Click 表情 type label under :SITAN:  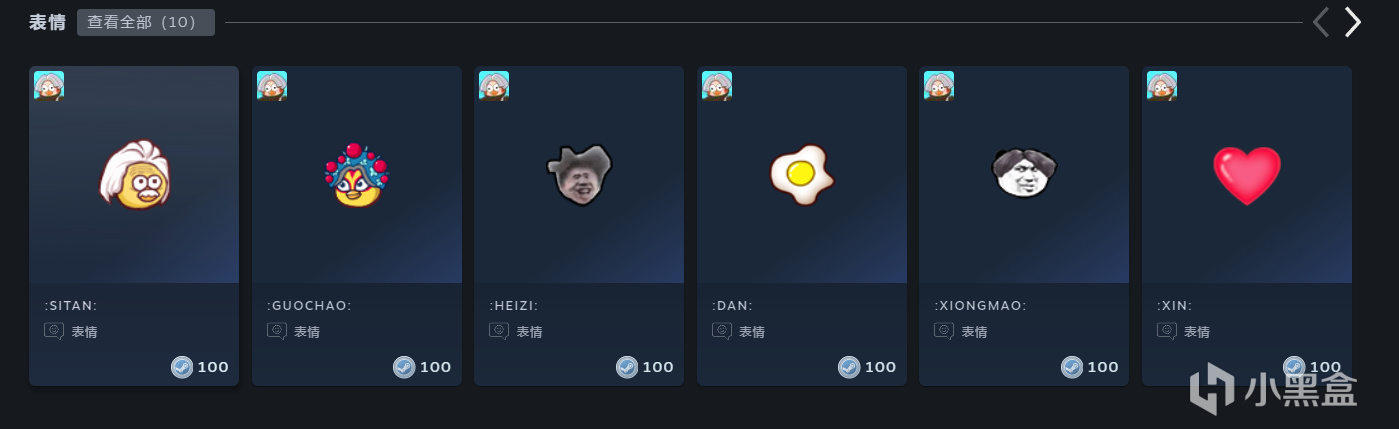coord(84,332)
